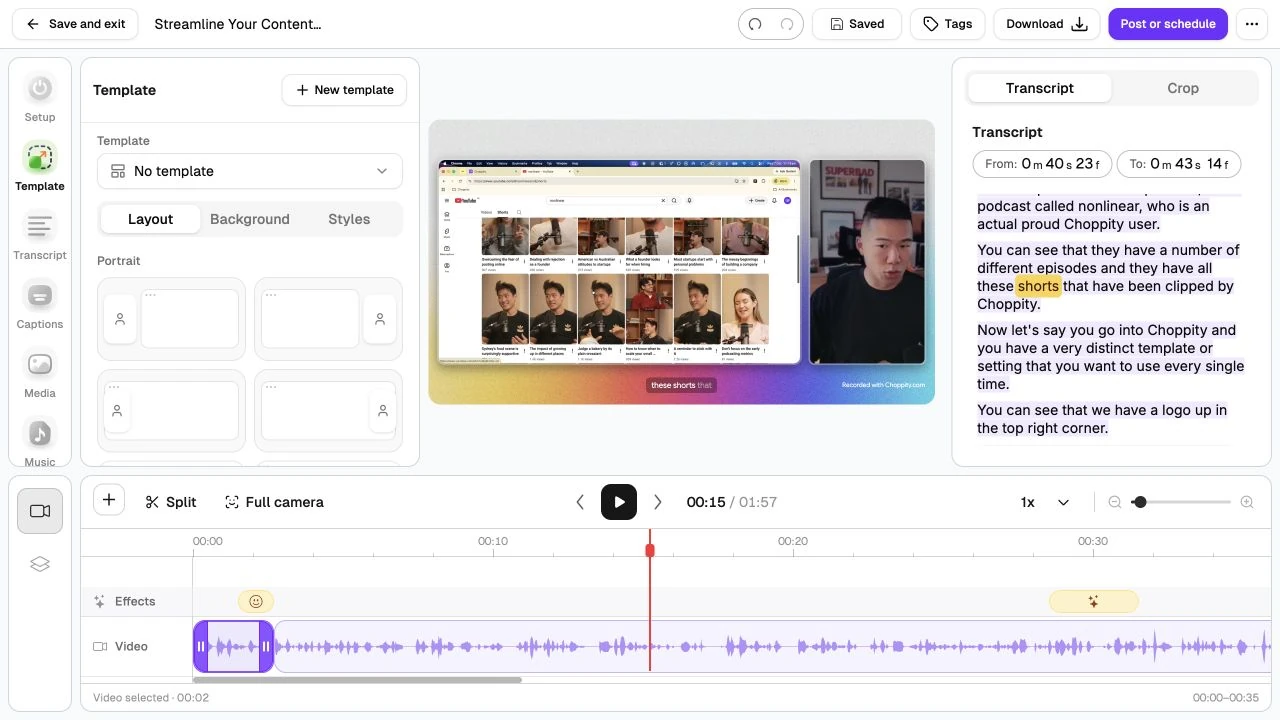1280x720 pixels.
Task: Select the Transcript tab in the right panel
Action: [x=1040, y=88]
